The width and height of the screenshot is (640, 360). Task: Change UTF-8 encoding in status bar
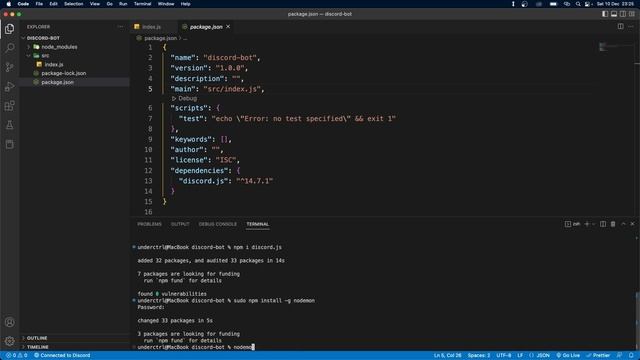504,356
